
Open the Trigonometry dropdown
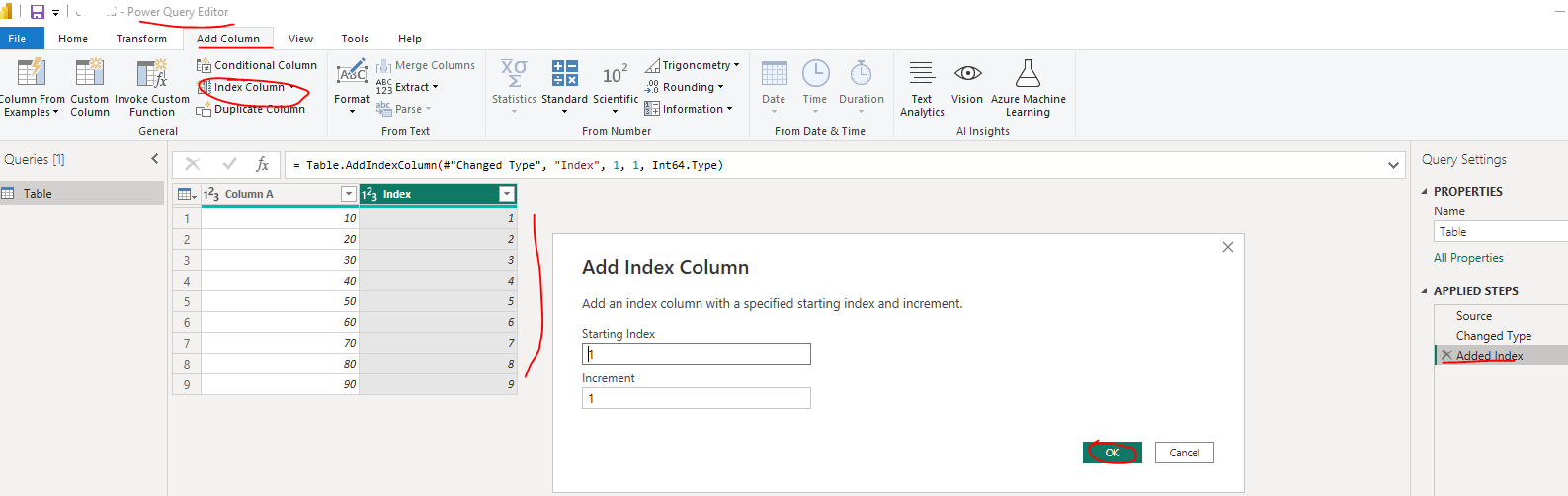coord(693,65)
